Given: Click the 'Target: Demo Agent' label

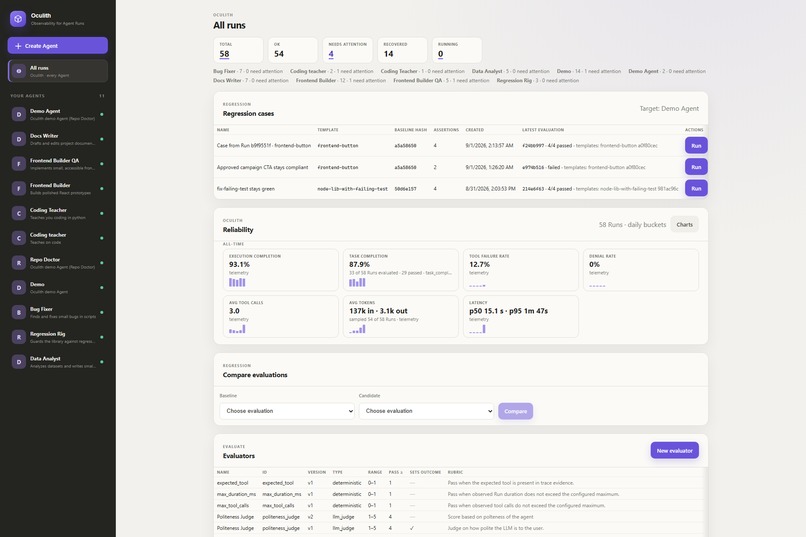Looking at the screenshot, I should click(669, 108).
